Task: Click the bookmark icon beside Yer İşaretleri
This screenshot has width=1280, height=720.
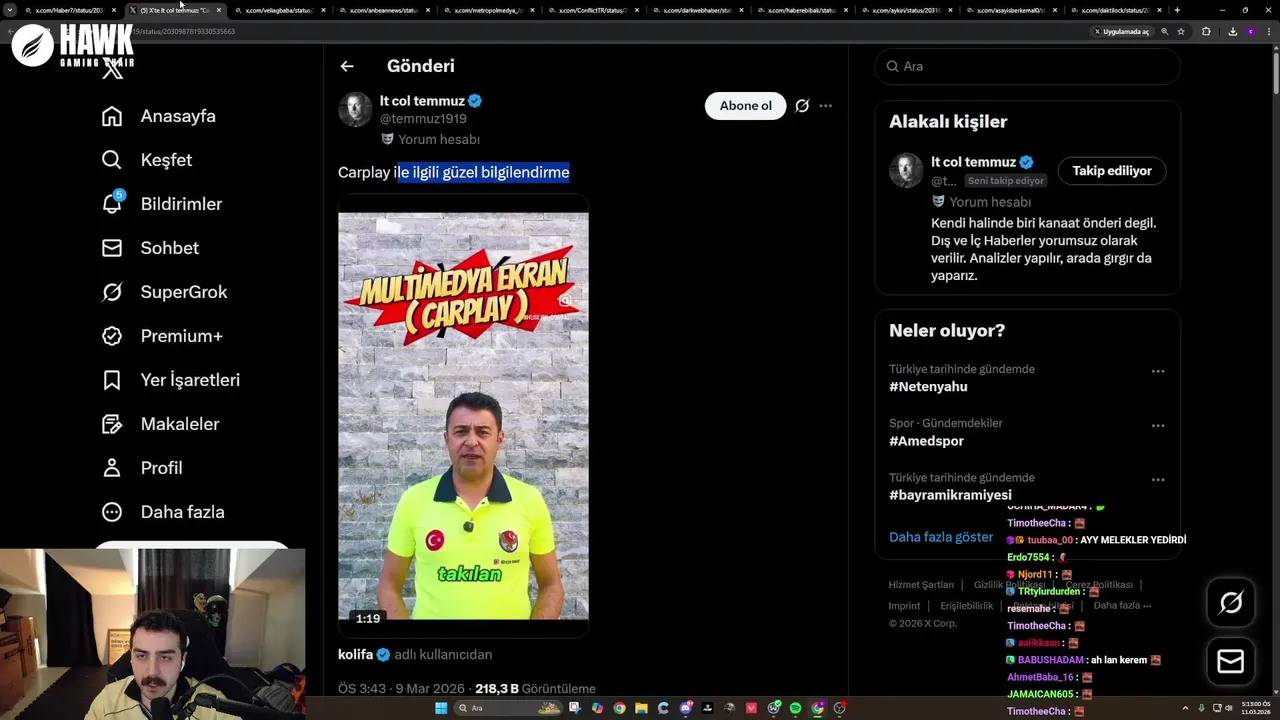Action: pos(112,380)
